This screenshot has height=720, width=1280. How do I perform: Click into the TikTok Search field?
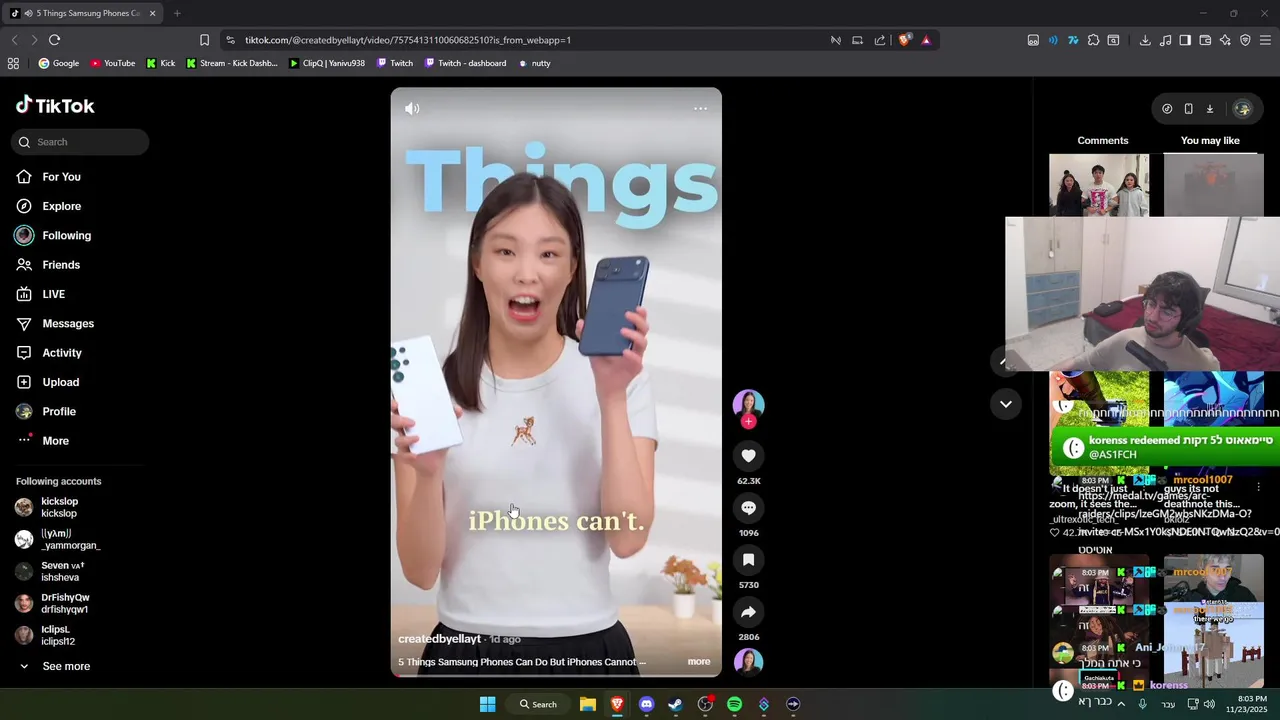[80, 142]
